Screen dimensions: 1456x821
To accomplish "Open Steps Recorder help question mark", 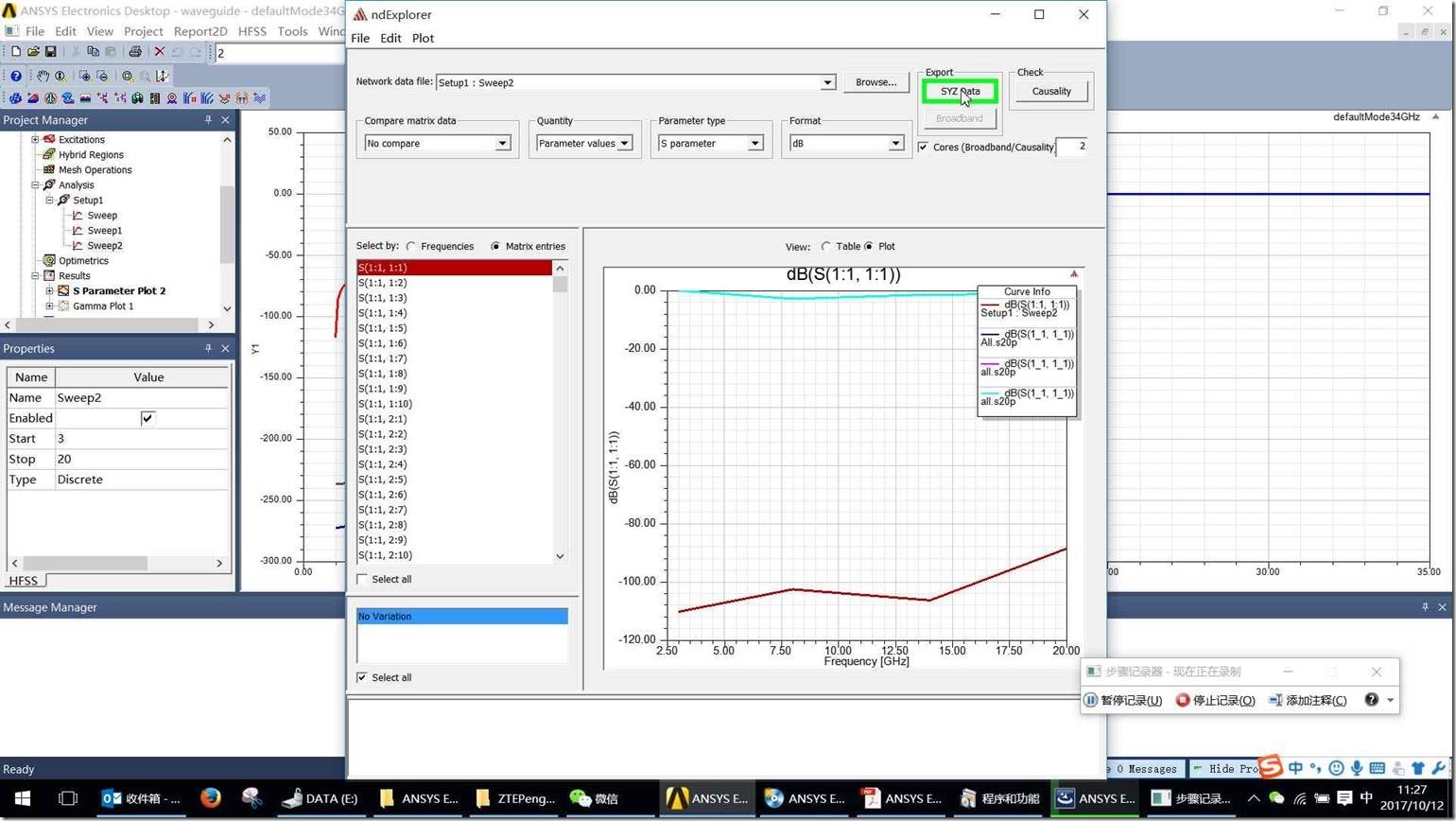I will coord(1371,700).
